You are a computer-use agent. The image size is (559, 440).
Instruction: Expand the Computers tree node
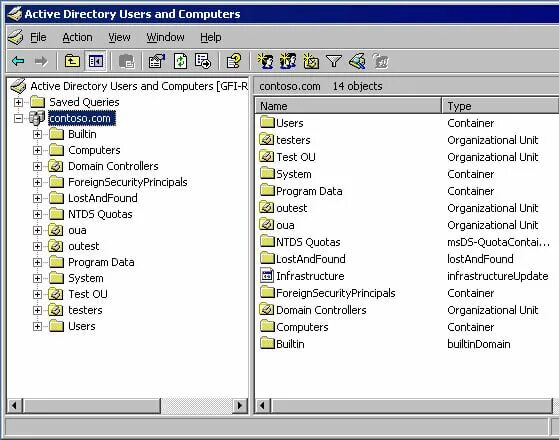[37, 150]
